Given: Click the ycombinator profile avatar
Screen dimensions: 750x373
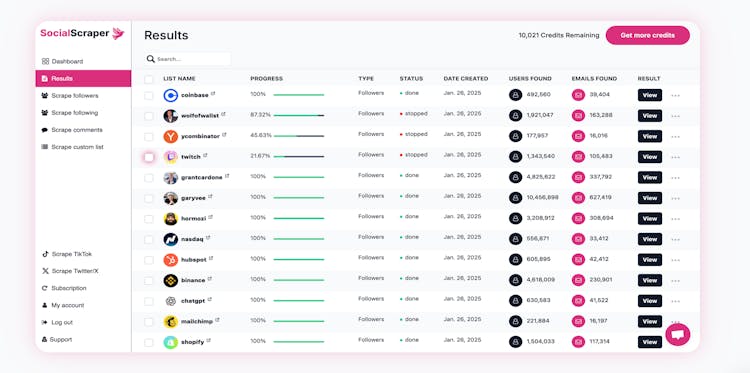Looking at the screenshot, I should pyautogui.click(x=170, y=137).
